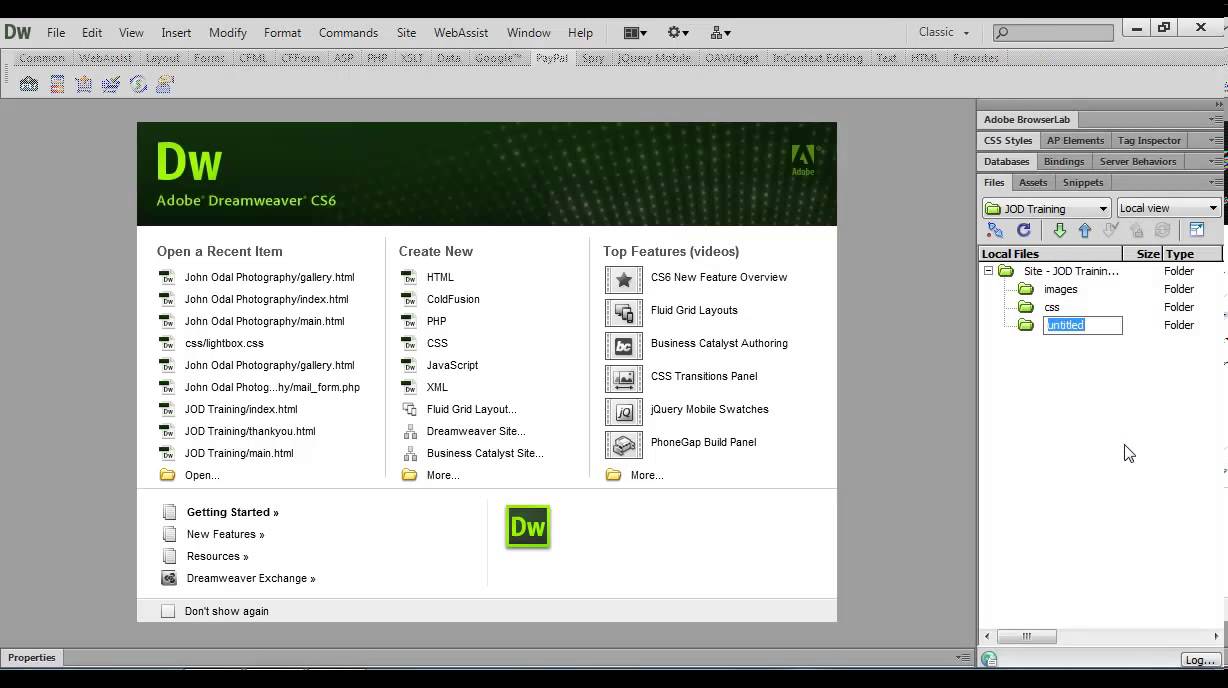Open recent item css/lightbox.css
The width and height of the screenshot is (1228, 688).
pyautogui.click(x=224, y=343)
